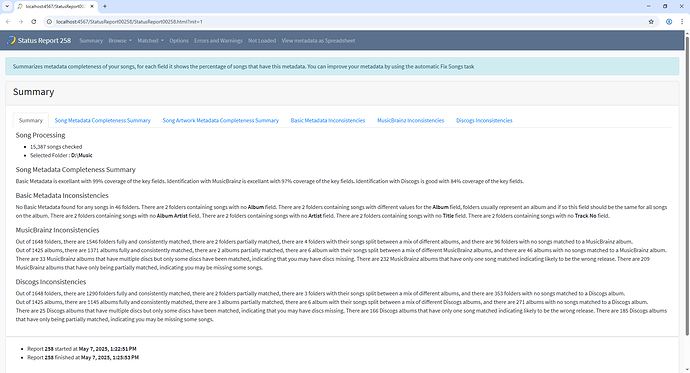This screenshot has height=373, width=690.
Task: Click the browser address bar URL
Action: (129, 22)
